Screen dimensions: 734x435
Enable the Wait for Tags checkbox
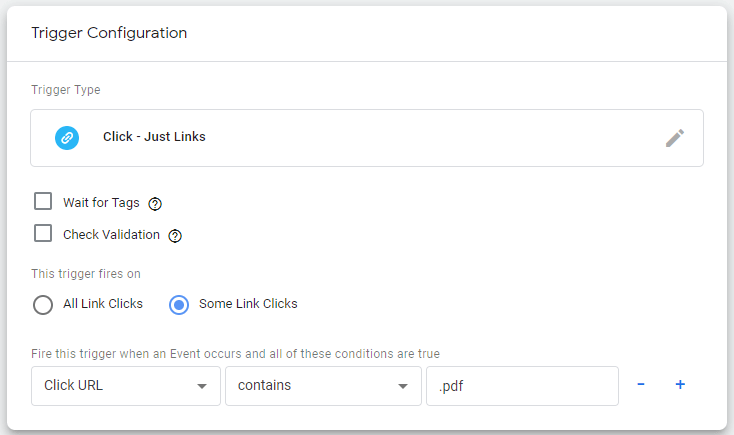[x=43, y=201]
